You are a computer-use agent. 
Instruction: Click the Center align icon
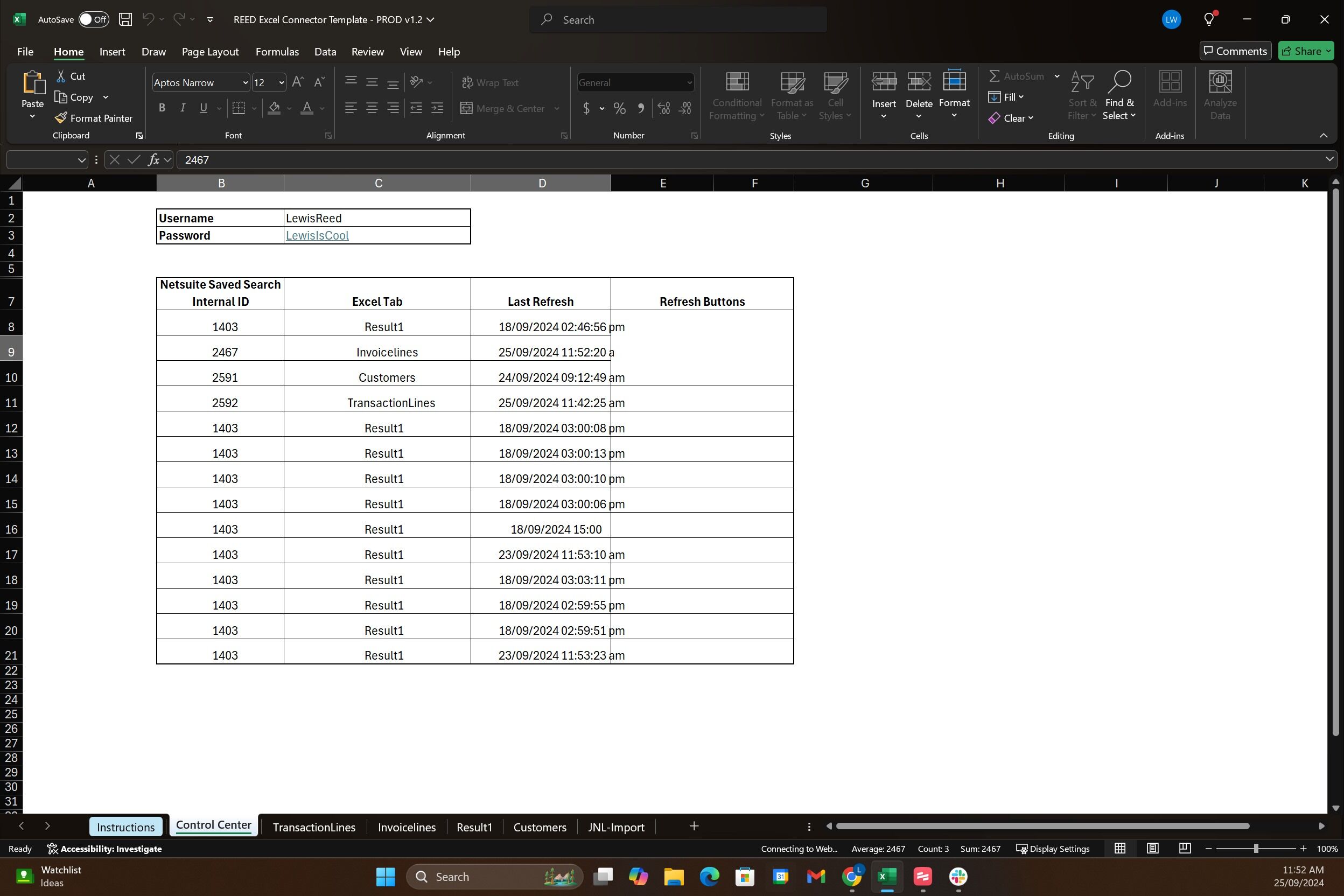point(372,108)
